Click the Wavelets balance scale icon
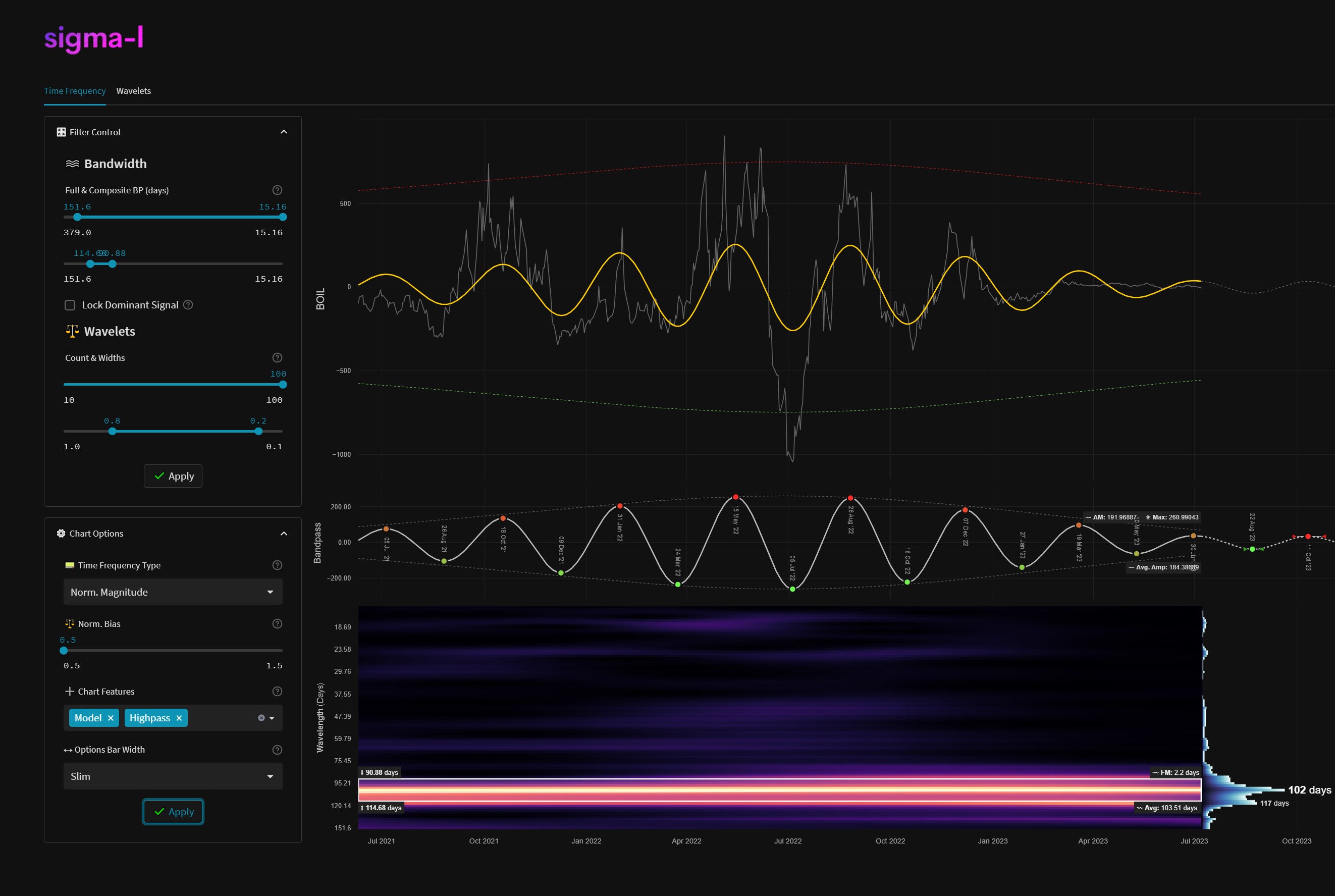The image size is (1335, 896). point(72,331)
